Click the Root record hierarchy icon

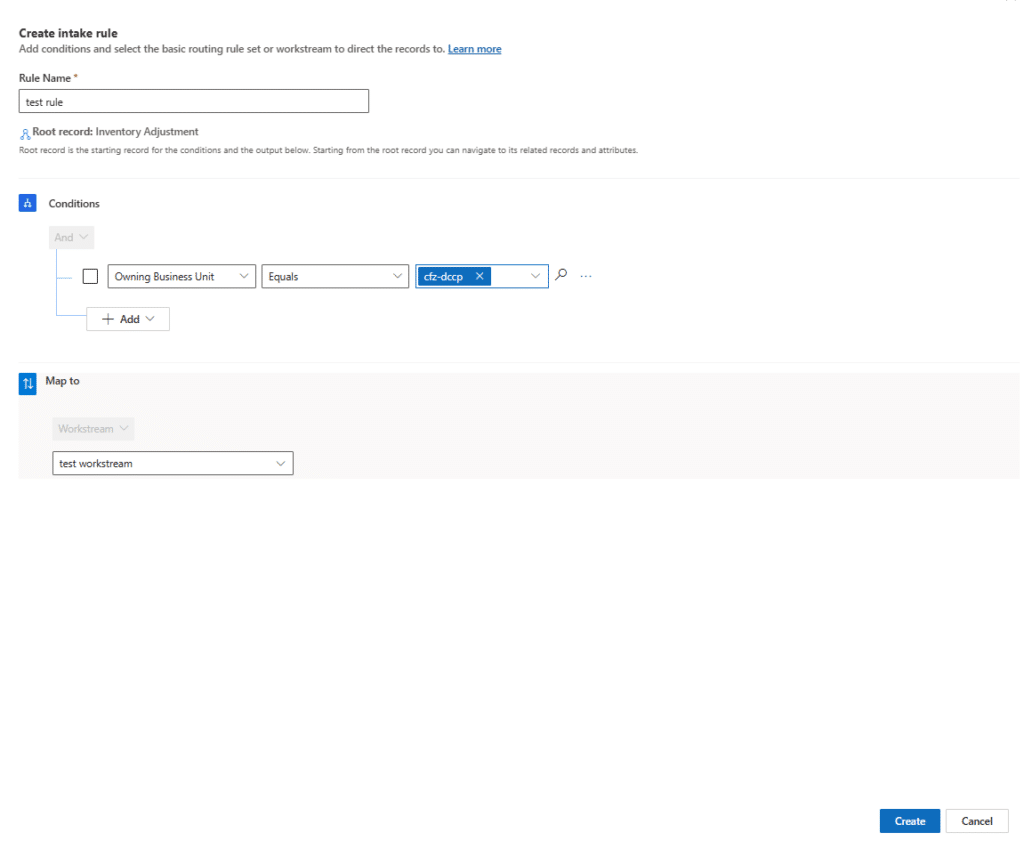(x=25, y=134)
